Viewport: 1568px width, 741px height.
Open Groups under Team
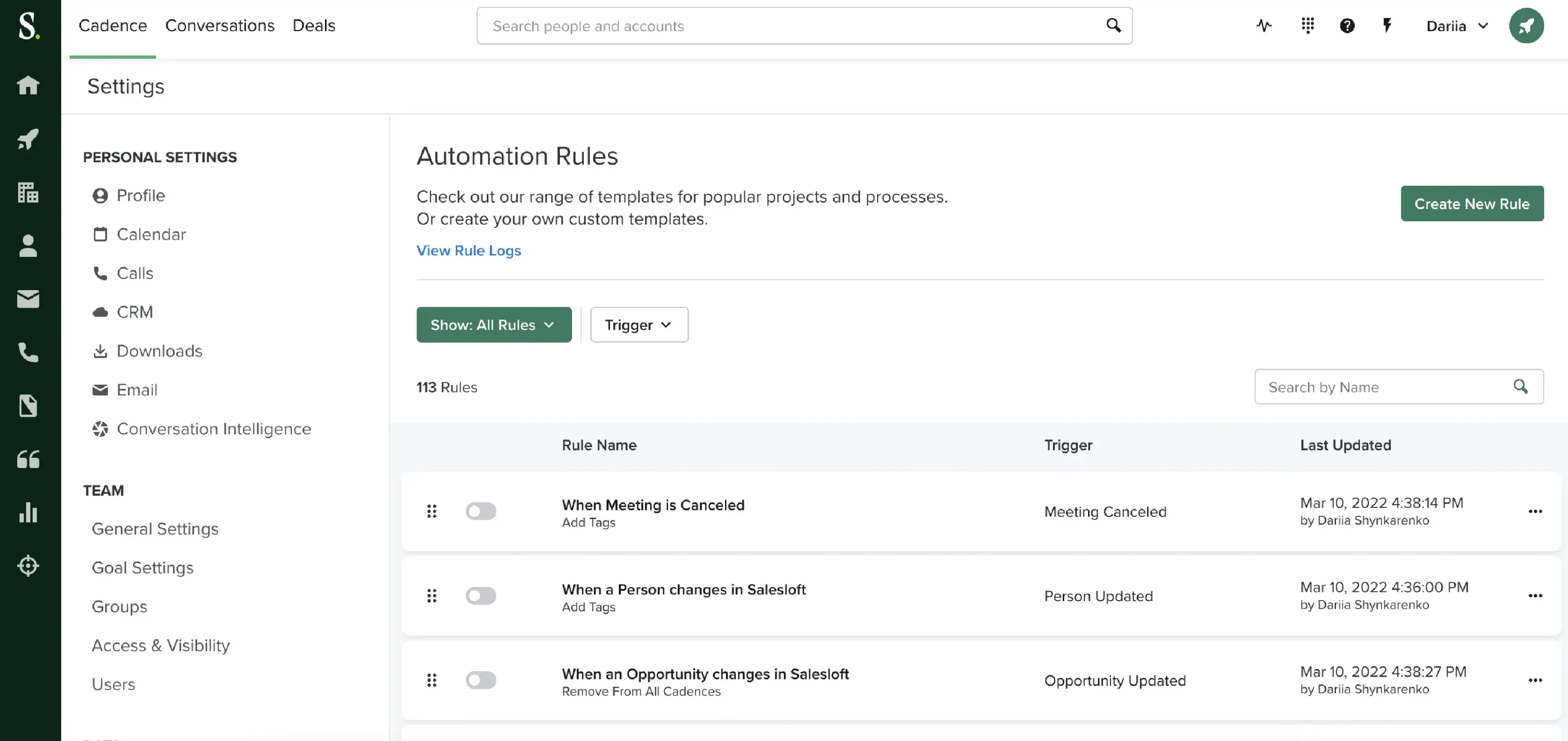(119, 607)
